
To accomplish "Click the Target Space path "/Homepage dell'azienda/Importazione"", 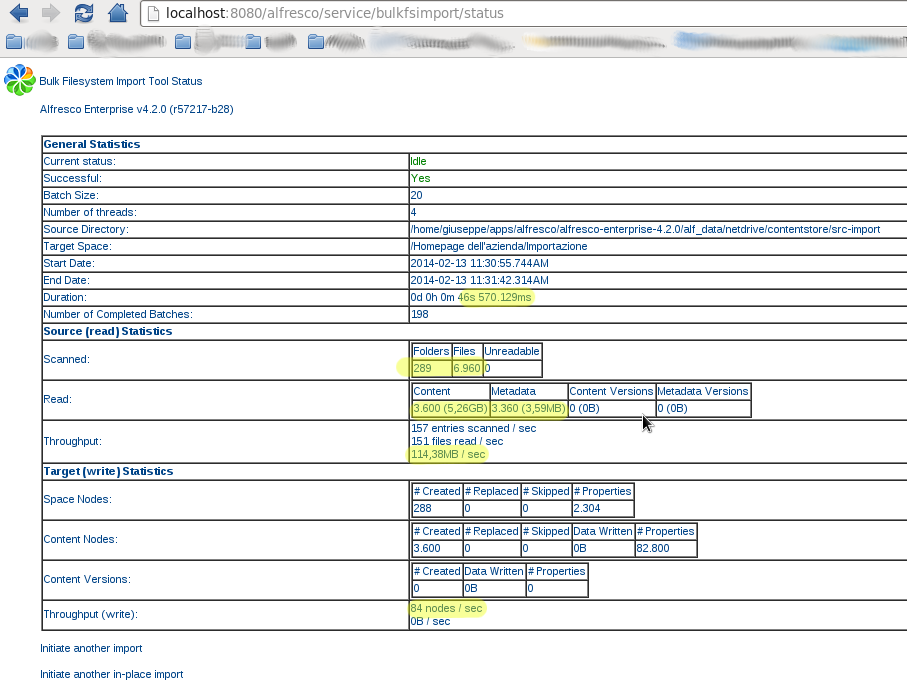I will click(499, 246).
